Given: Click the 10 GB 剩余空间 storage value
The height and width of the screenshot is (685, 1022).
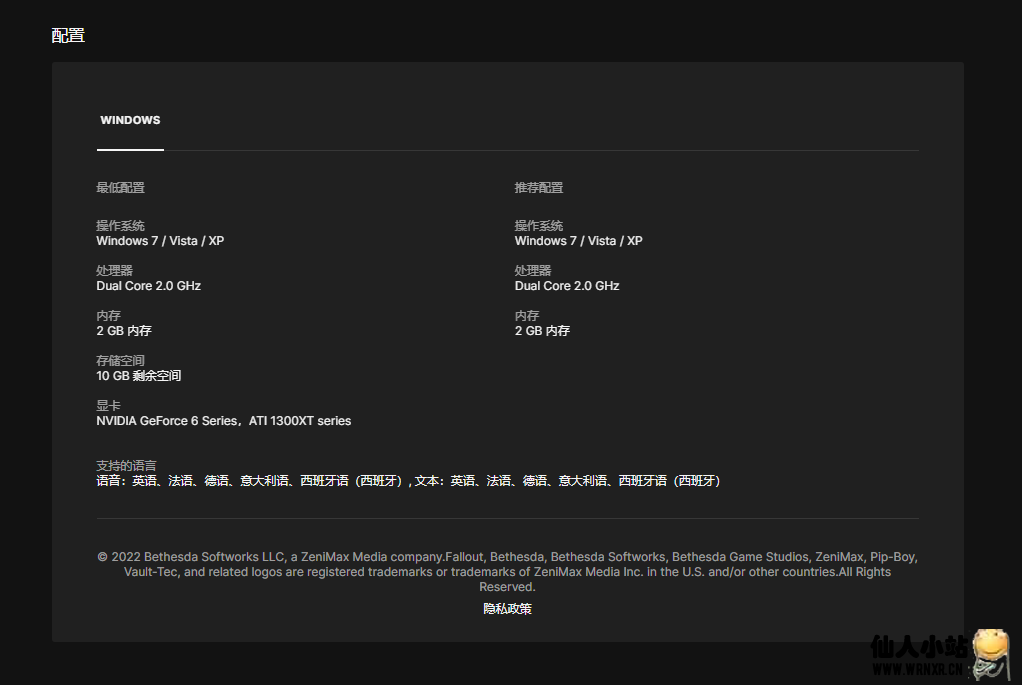Looking at the screenshot, I should click(138, 376).
